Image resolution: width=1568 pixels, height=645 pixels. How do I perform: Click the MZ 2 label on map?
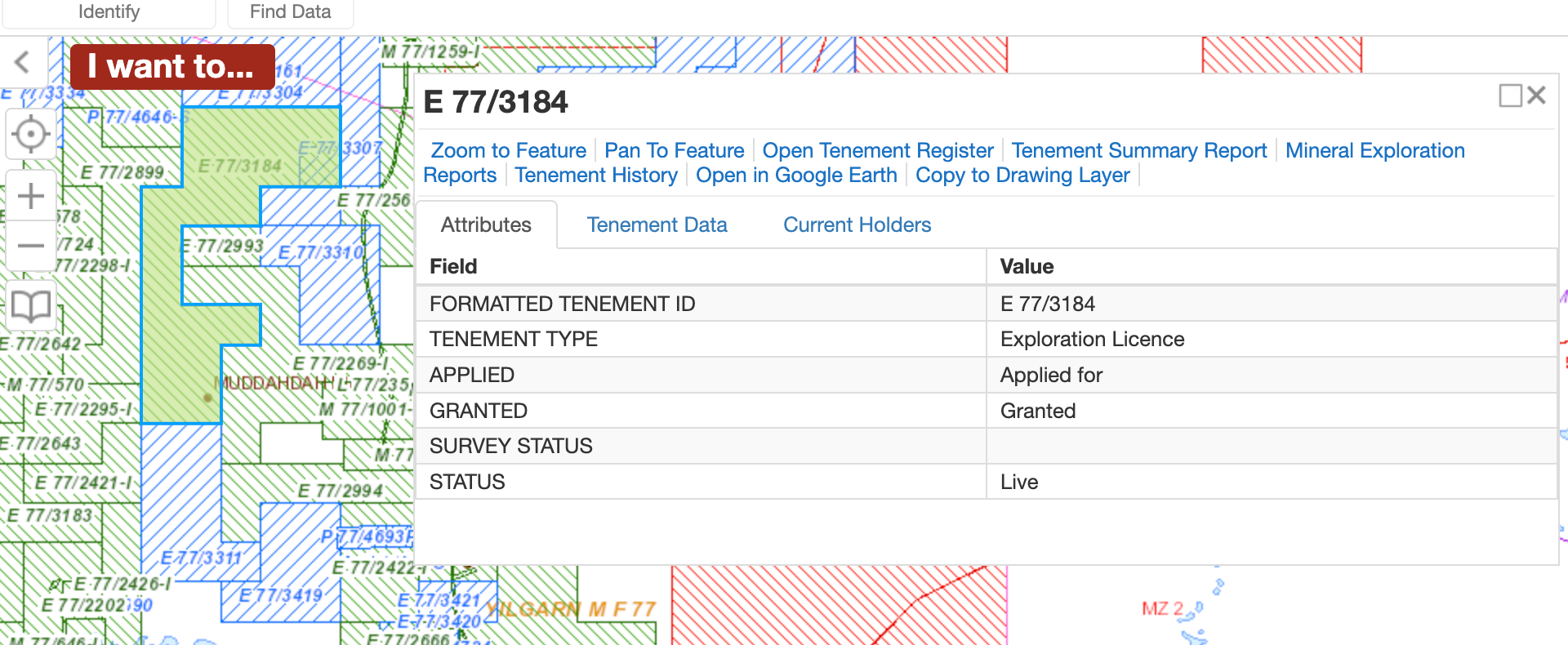1162,608
